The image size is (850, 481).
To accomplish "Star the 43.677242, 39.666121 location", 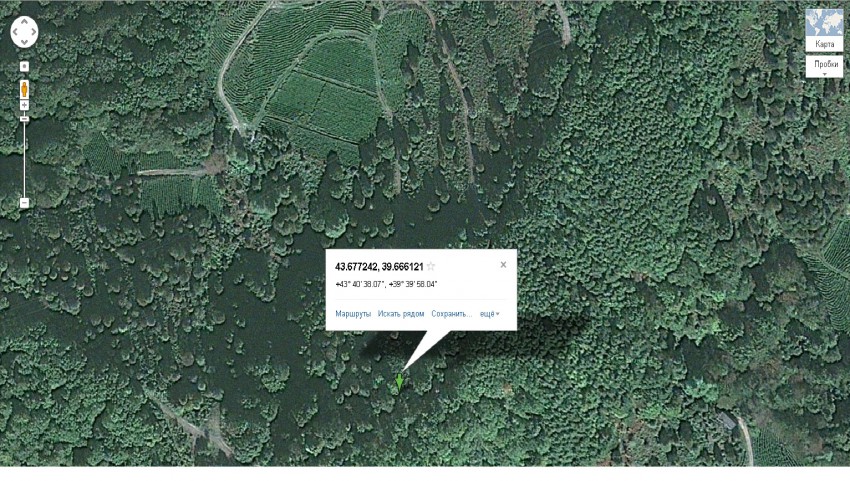I will click(x=431, y=266).
